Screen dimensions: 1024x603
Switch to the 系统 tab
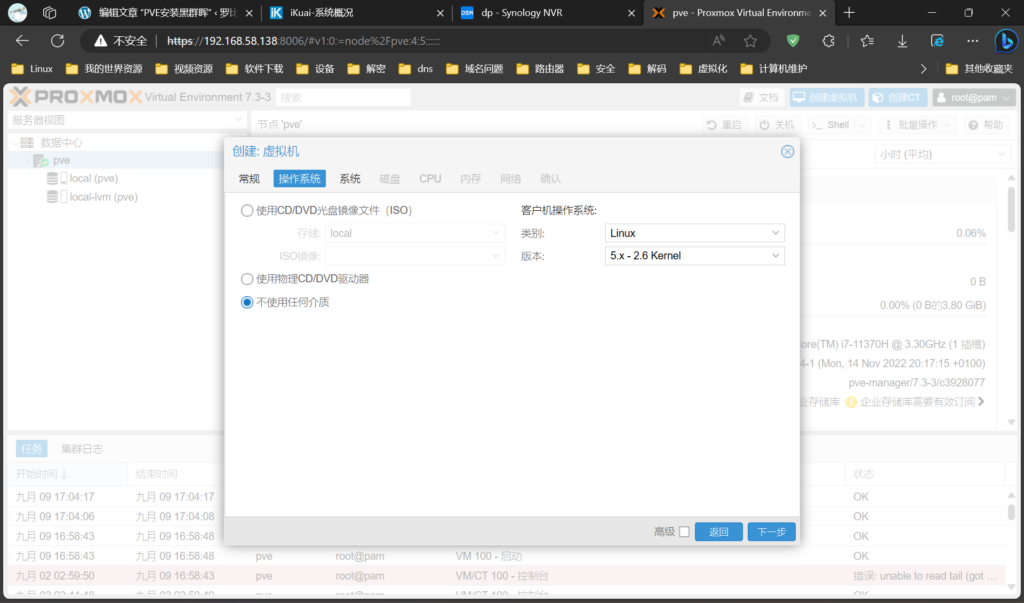(350, 178)
